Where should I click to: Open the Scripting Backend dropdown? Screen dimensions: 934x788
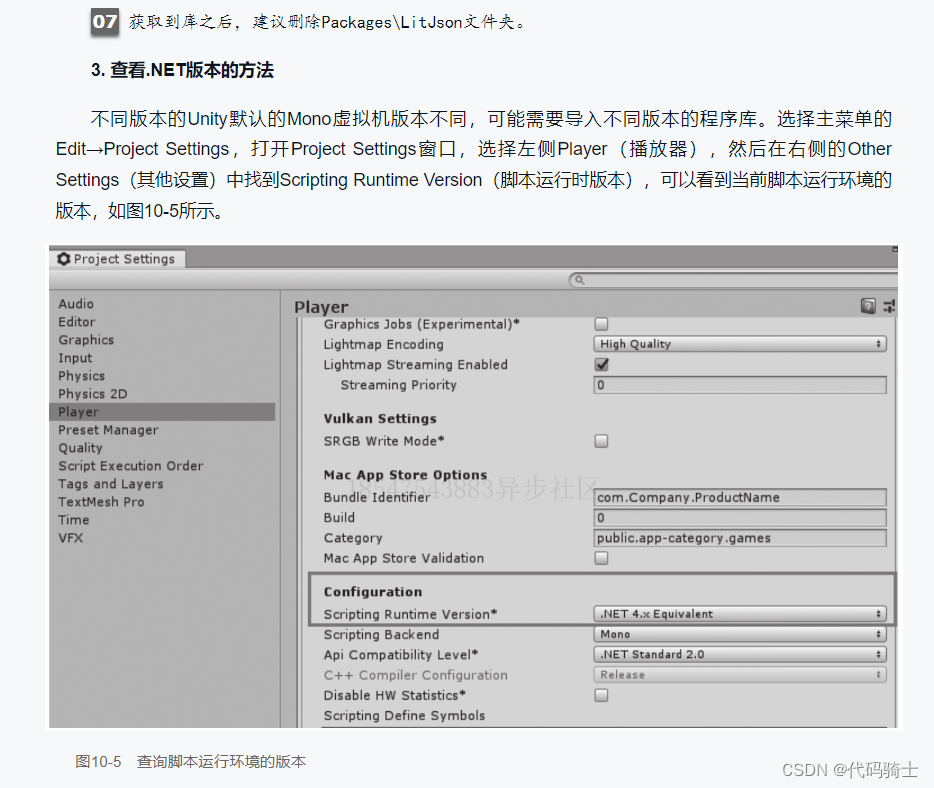coord(740,634)
